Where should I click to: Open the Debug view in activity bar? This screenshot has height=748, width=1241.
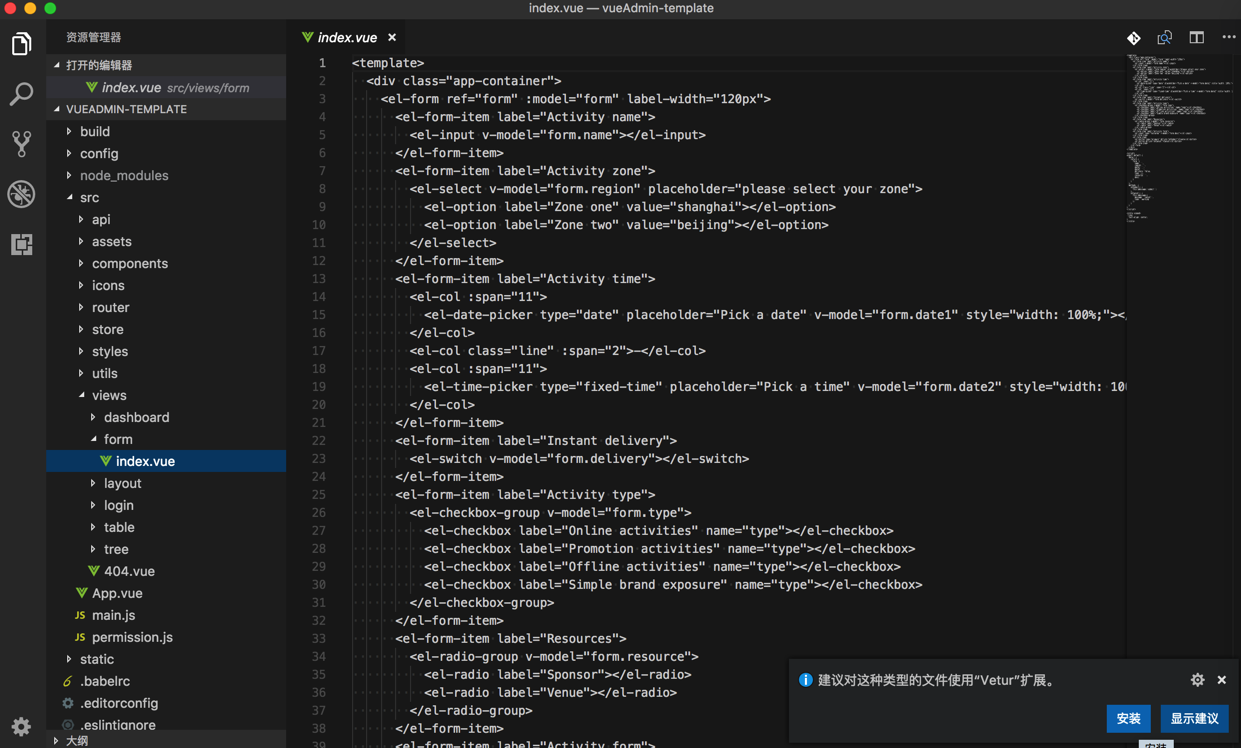click(22, 194)
